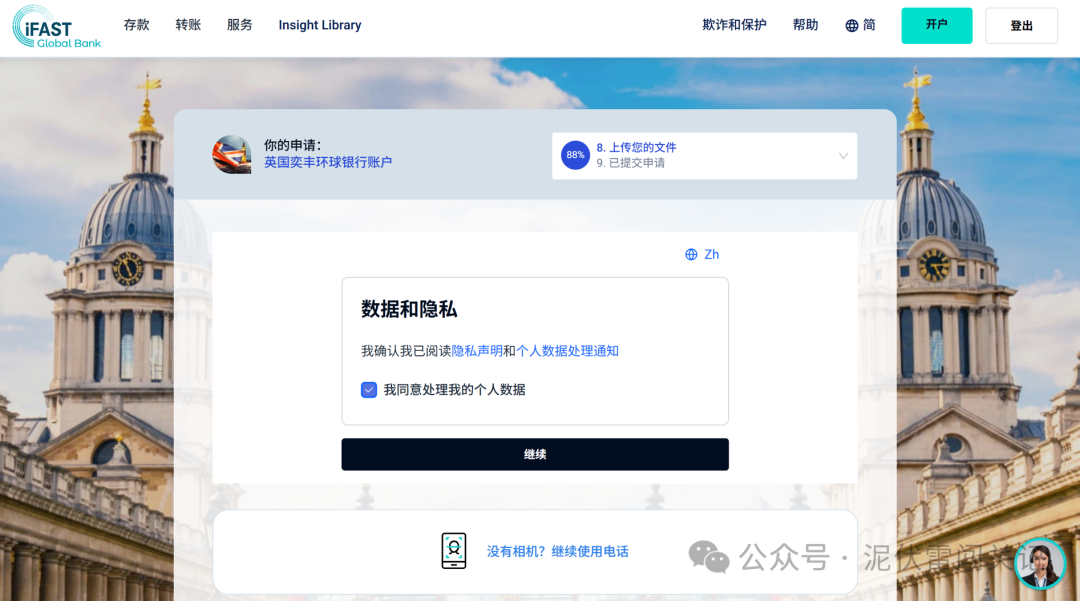
Task: Click the 继续 button
Action: tap(535, 454)
